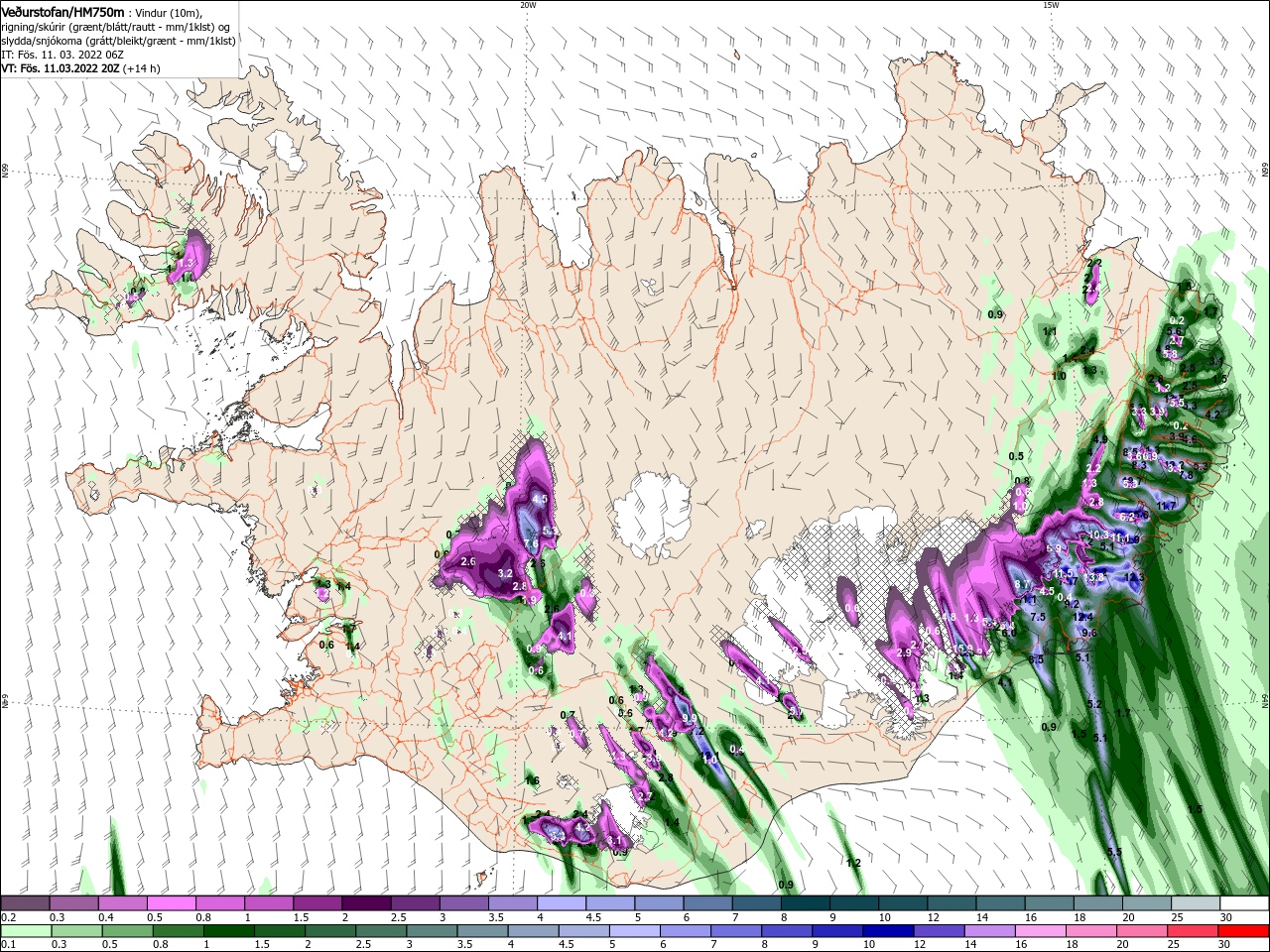The width and height of the screenshot is (1270, 952).
Task: Click the 9.9 precipitation value in south Iceland
Action: pos(690,717)
